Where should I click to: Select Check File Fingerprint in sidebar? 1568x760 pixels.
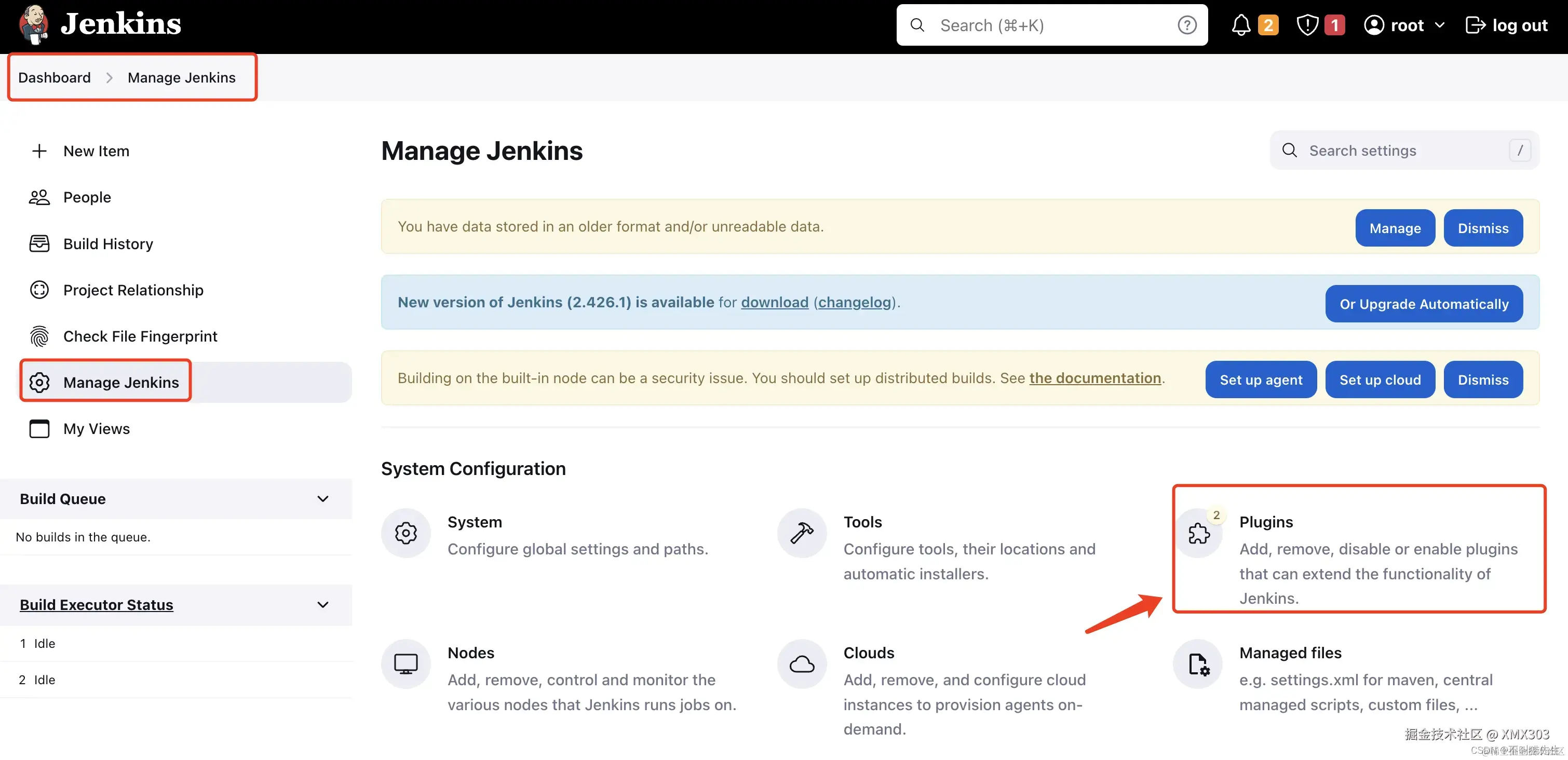[x=139, y=336]
